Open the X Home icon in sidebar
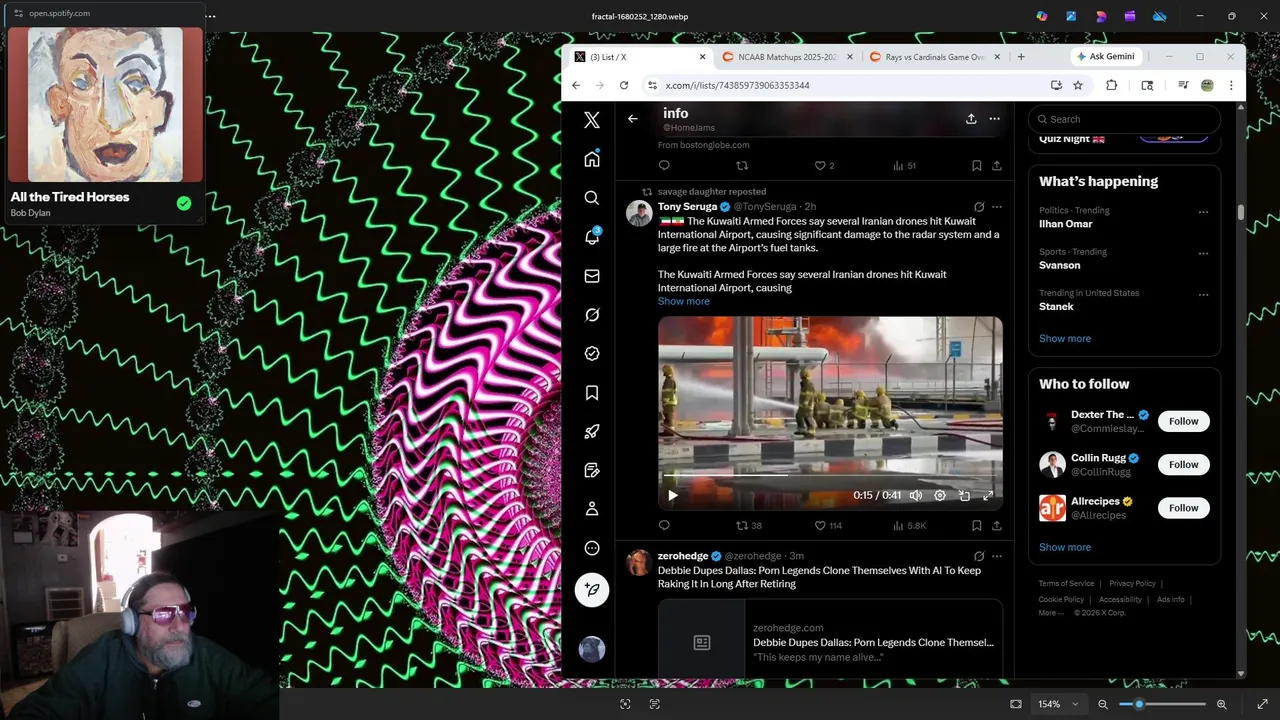Image resolution: width=1280 pixels, height=720 pixels. 592,159
